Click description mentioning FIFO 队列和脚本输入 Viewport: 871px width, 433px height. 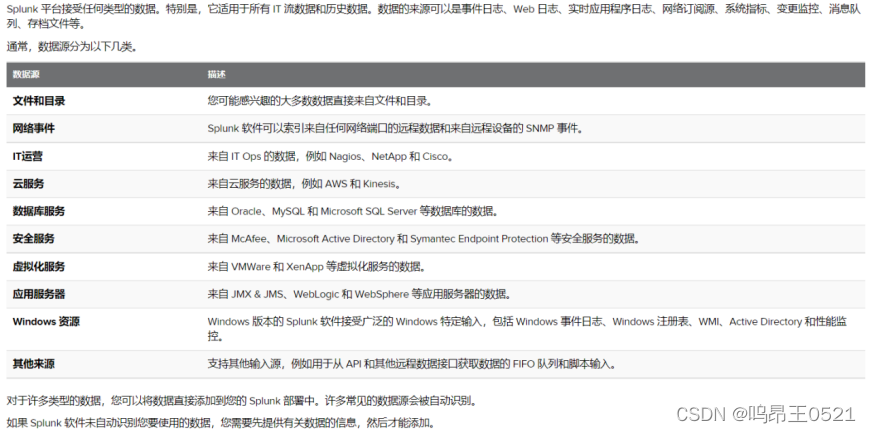click(x=412, y=364)
